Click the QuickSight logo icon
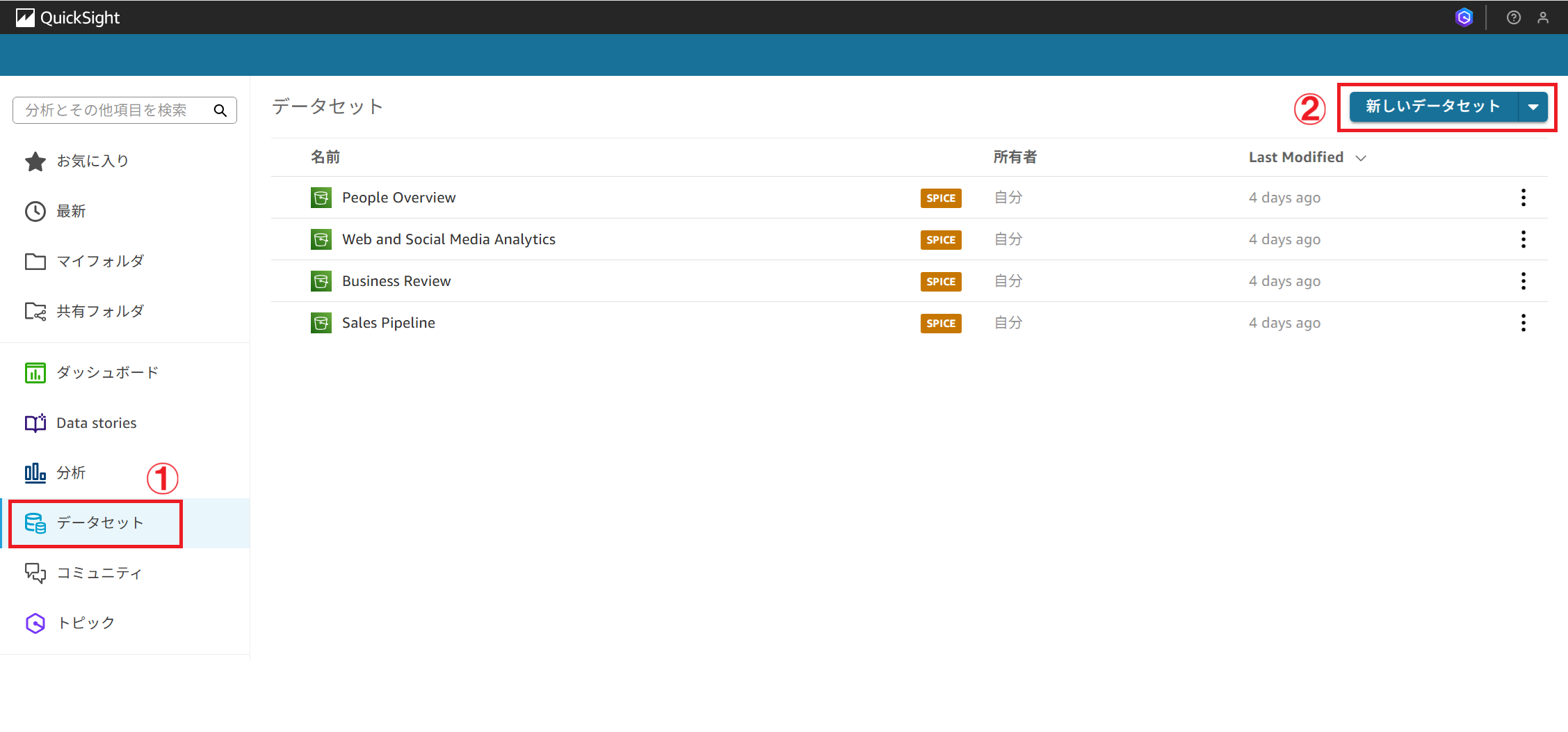 click(25, 17)
